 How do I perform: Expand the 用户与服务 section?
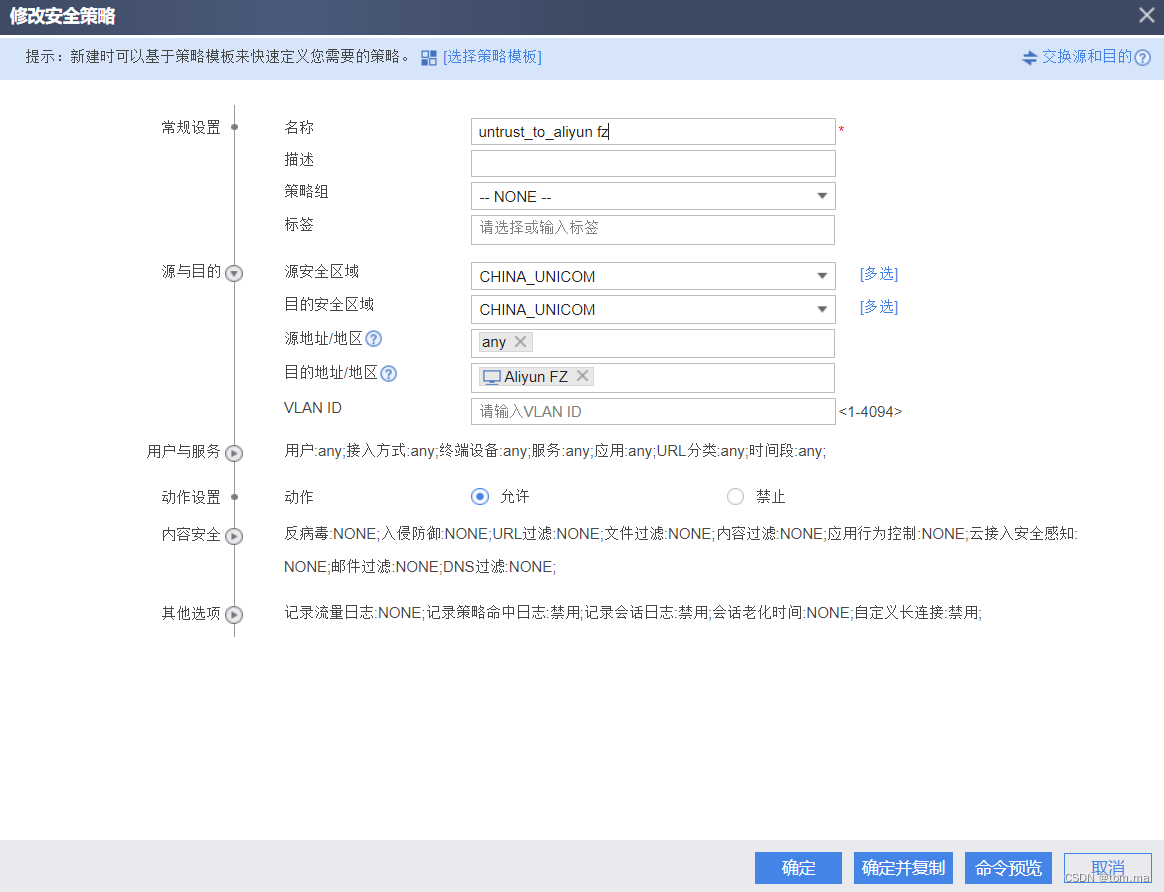click(x=234, y=453)
